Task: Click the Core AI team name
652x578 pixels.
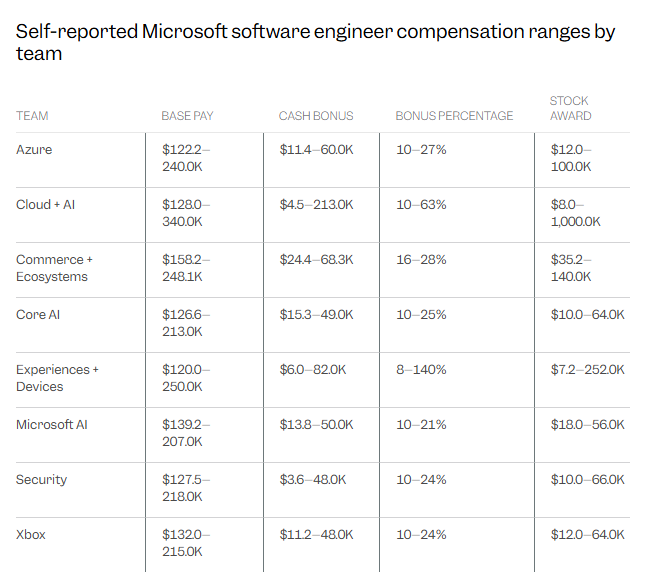Action: [x=39, y=315]
